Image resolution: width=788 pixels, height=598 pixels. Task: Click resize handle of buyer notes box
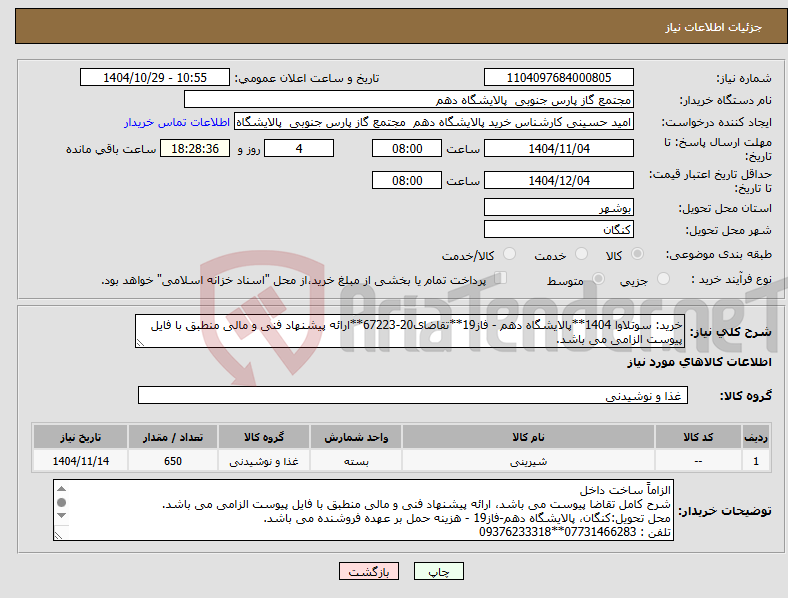(58, 536)
